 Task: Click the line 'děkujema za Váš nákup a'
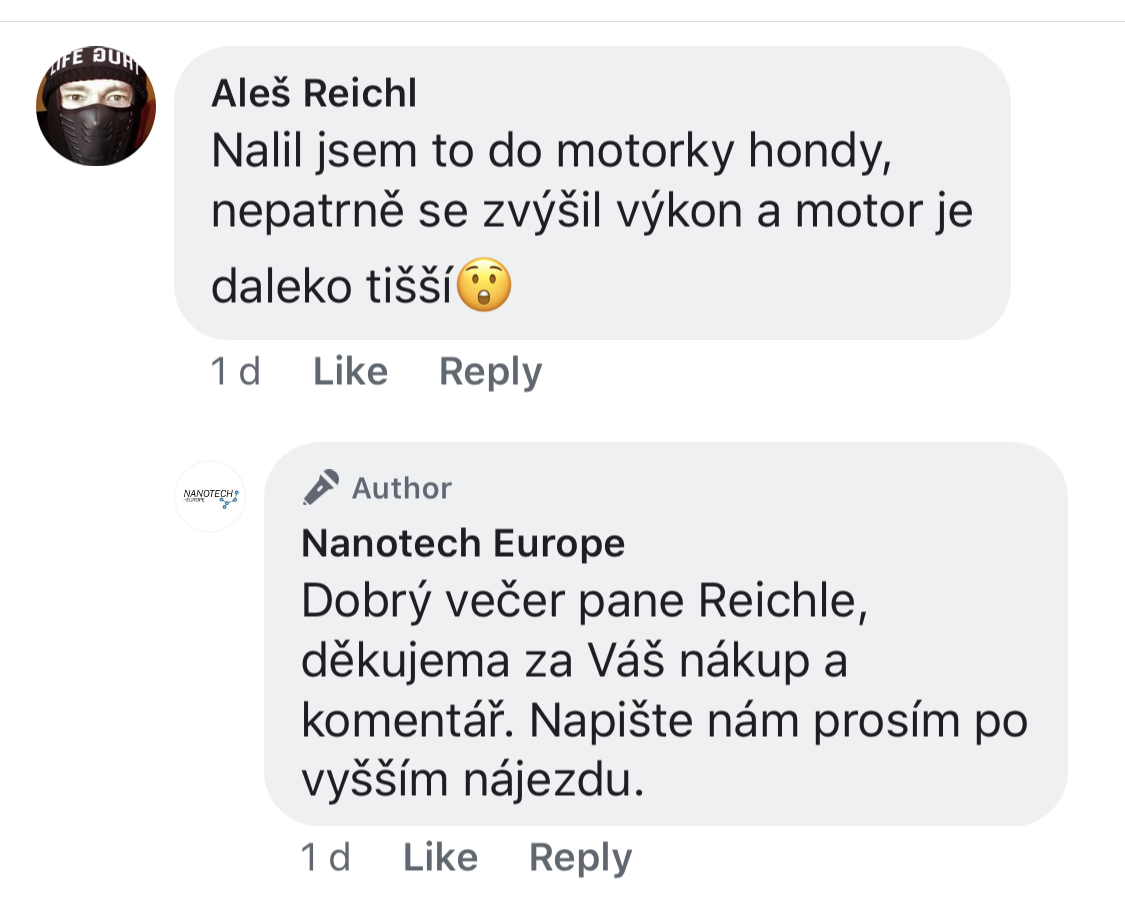[574, 662]
